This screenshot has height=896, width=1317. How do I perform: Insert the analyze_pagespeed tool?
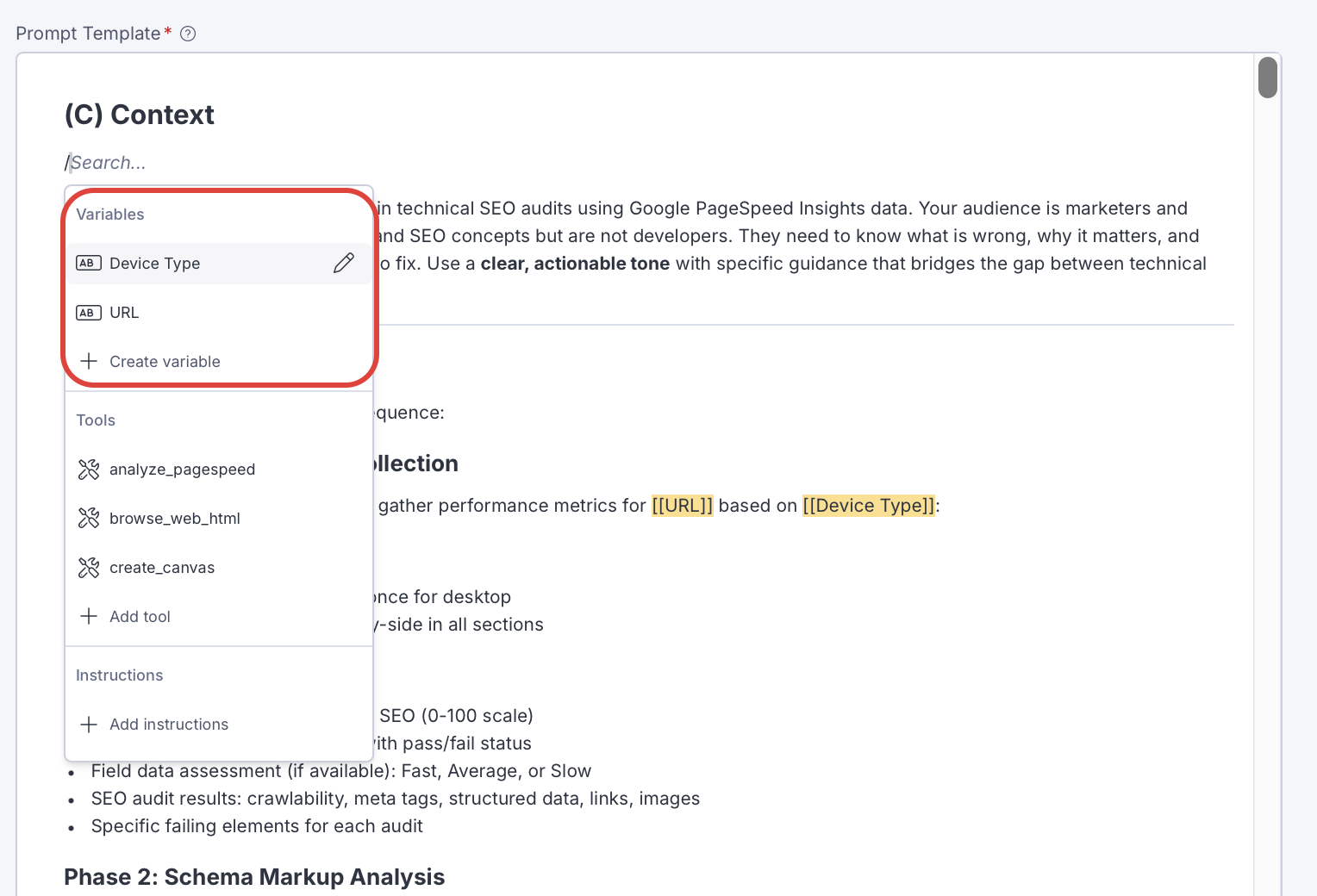point(182,470)
